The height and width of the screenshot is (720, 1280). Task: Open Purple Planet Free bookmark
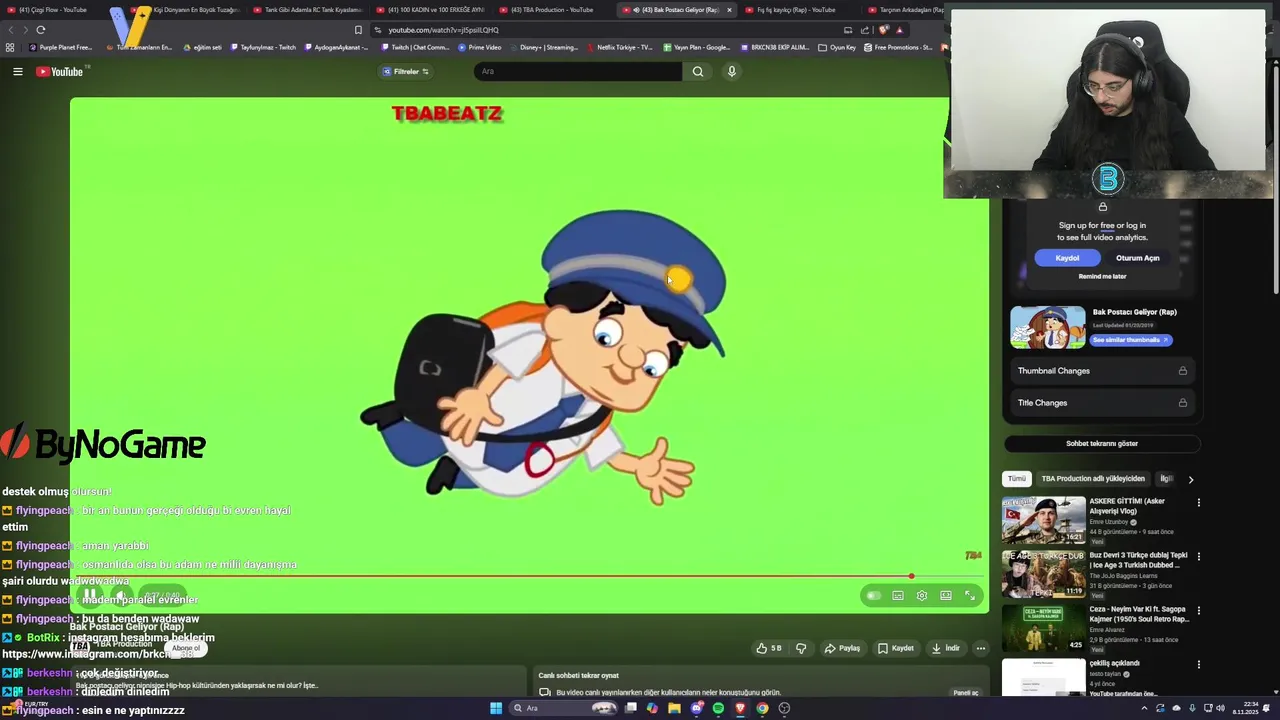coord(60,47)
